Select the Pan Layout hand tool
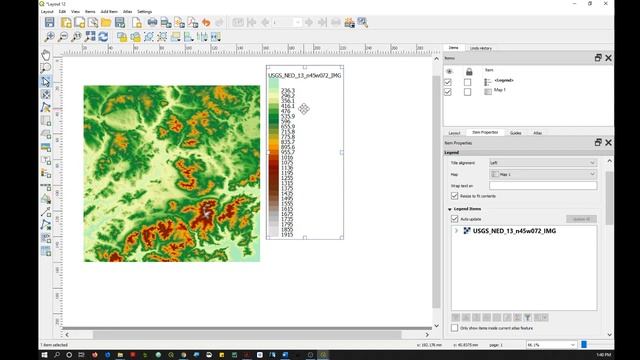Image resolution: width=640 pixels, height=360 pixels. pos(46,54)
